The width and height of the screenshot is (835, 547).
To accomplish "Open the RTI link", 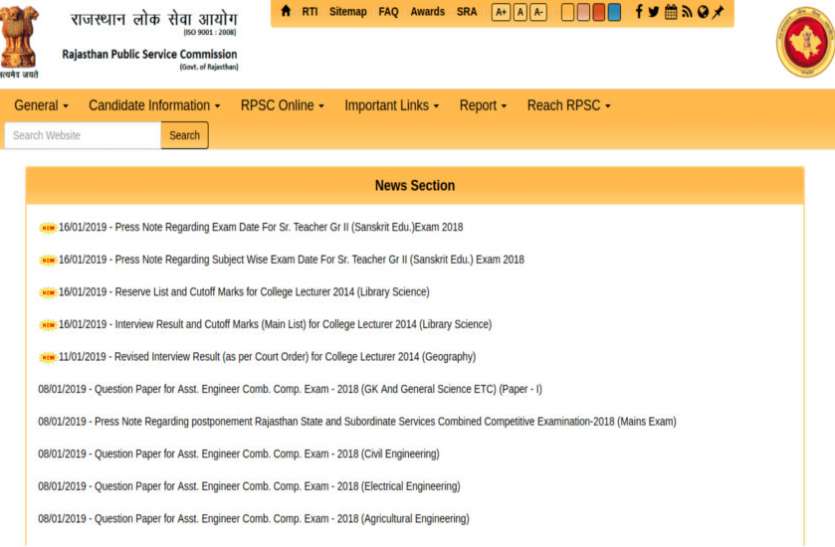I will click(309, 11).
